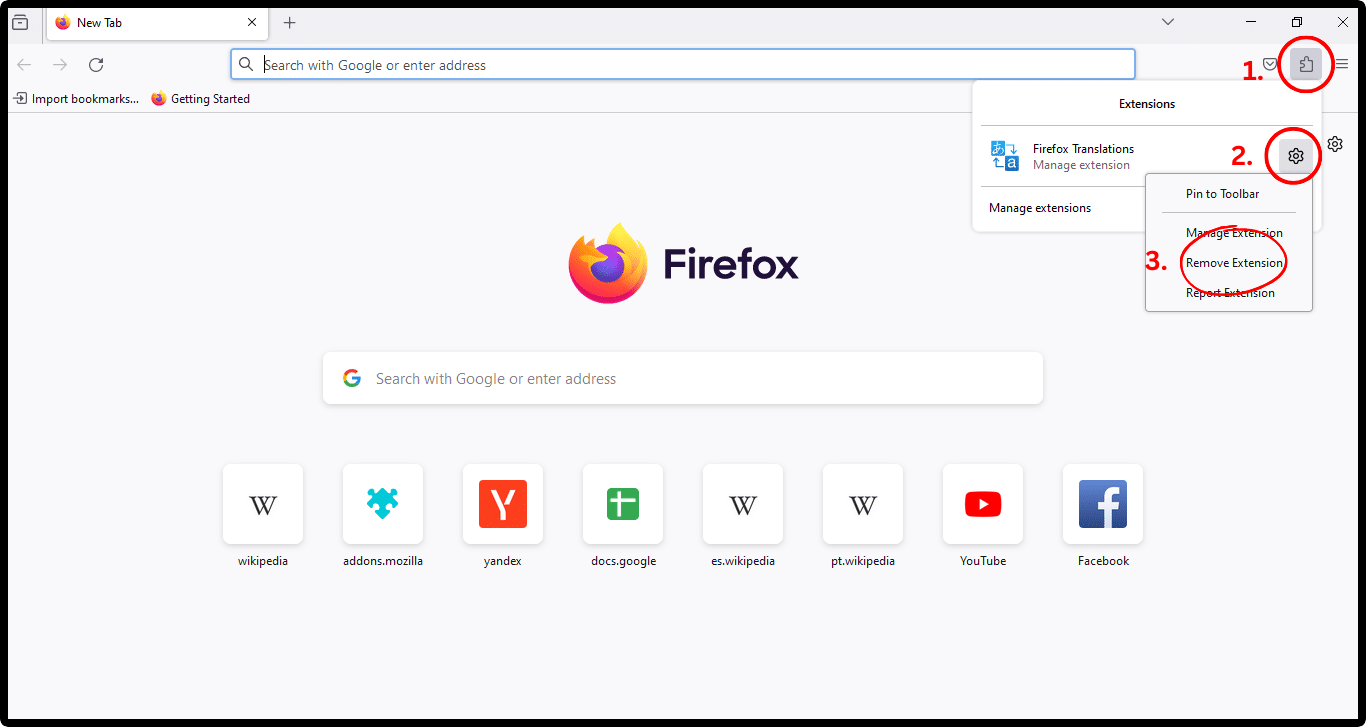
Task: Go back with the Back arrow
Action: (x=24, y=65)
